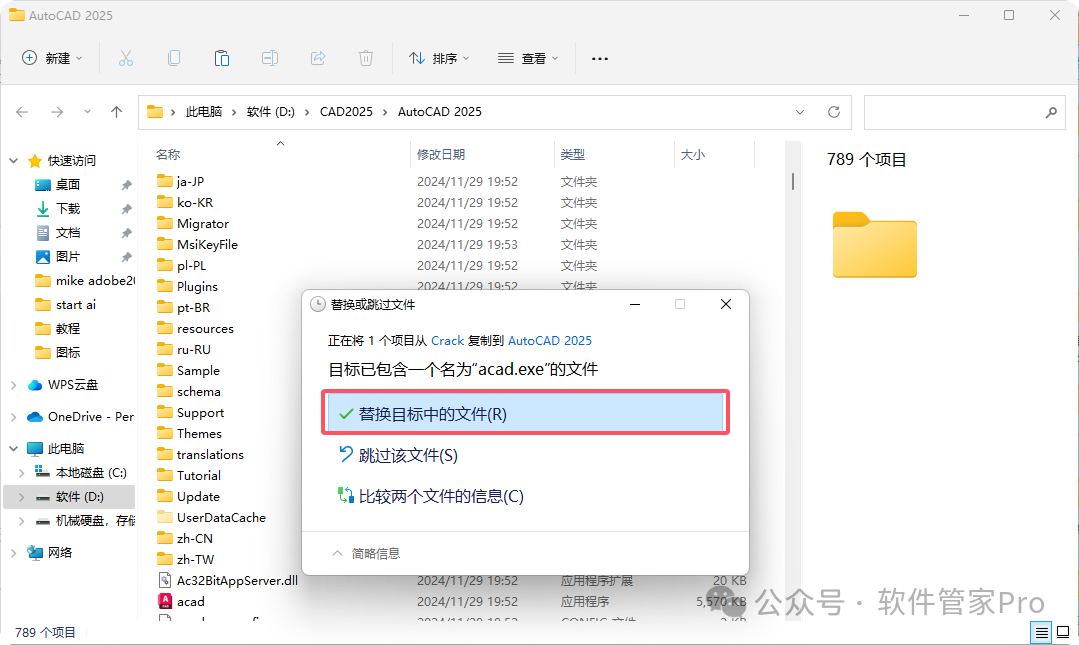Go forward with the right arrow button
The width and height of the screenshot is (1079, 645).
(57, 112)
